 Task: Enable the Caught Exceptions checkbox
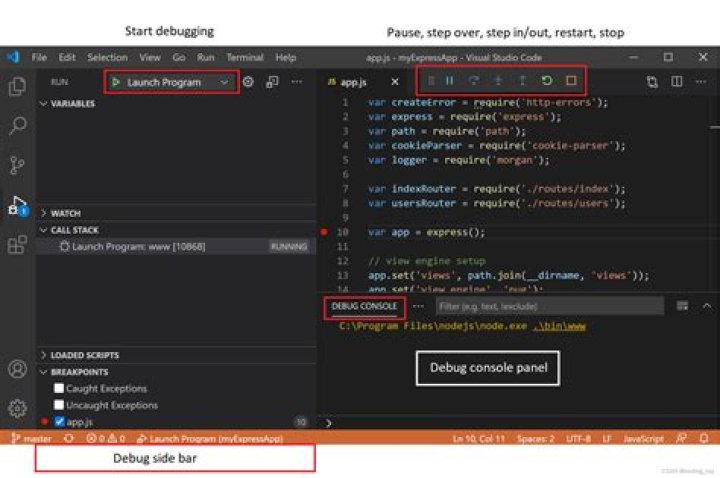[x=59, y=388]
